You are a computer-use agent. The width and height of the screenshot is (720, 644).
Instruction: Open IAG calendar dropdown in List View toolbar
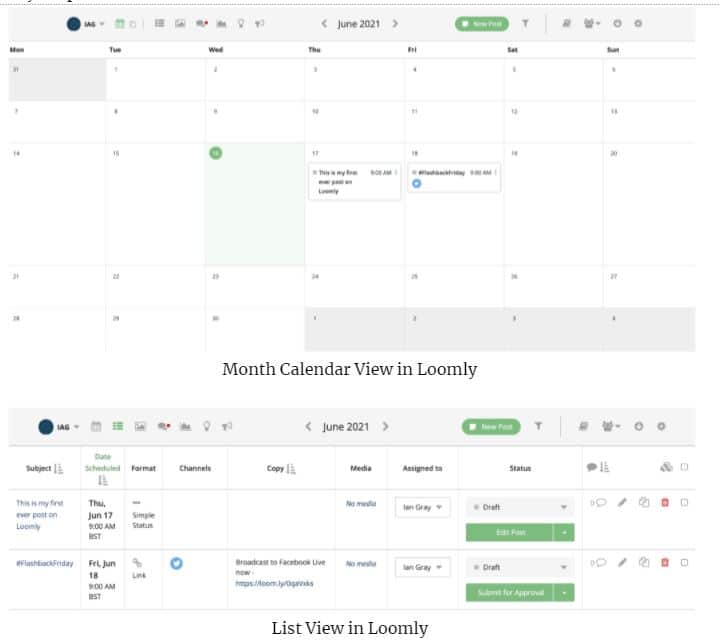click(x=58, y=427)
